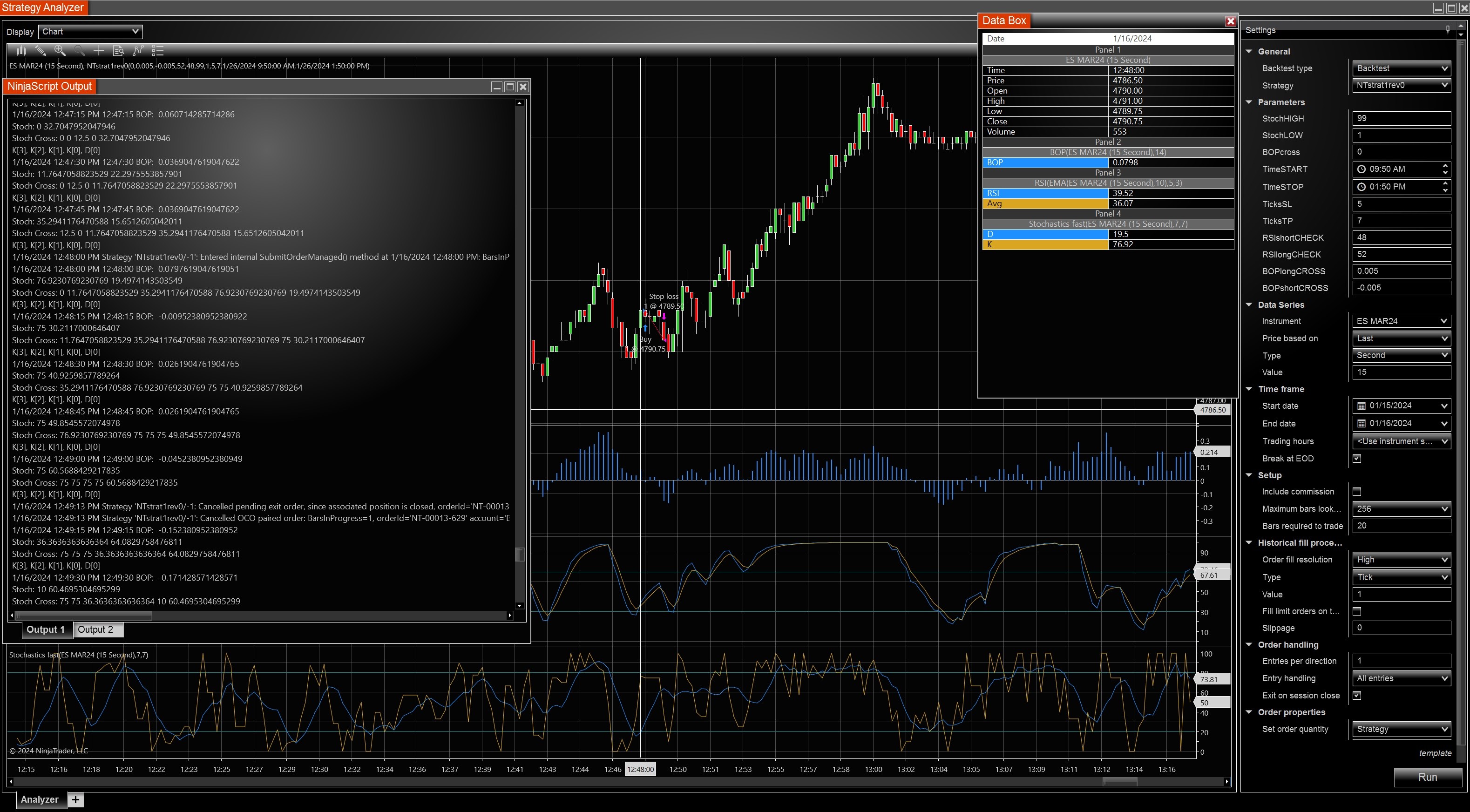Open the chart bar style tool
The height and width of the screenshot is (812, 1470).
[x=21, y=51]
